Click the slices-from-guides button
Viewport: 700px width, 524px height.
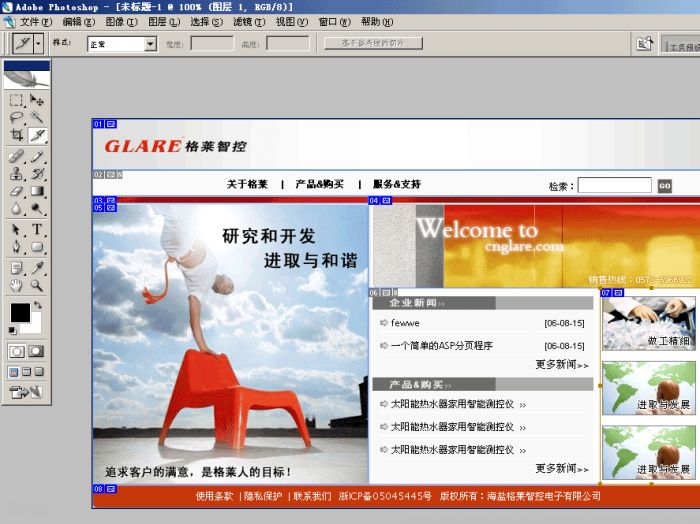click(x=373, y=43)
